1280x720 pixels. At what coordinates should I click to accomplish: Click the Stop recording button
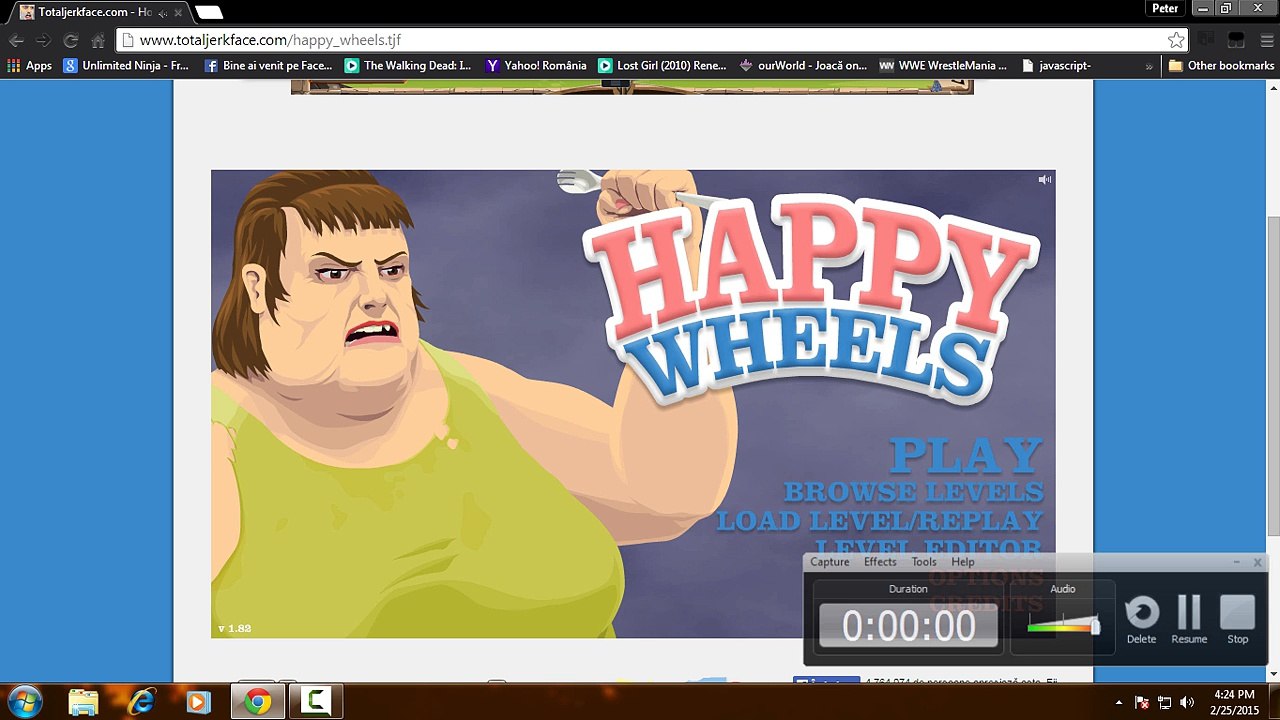[x=1238, y=621]
